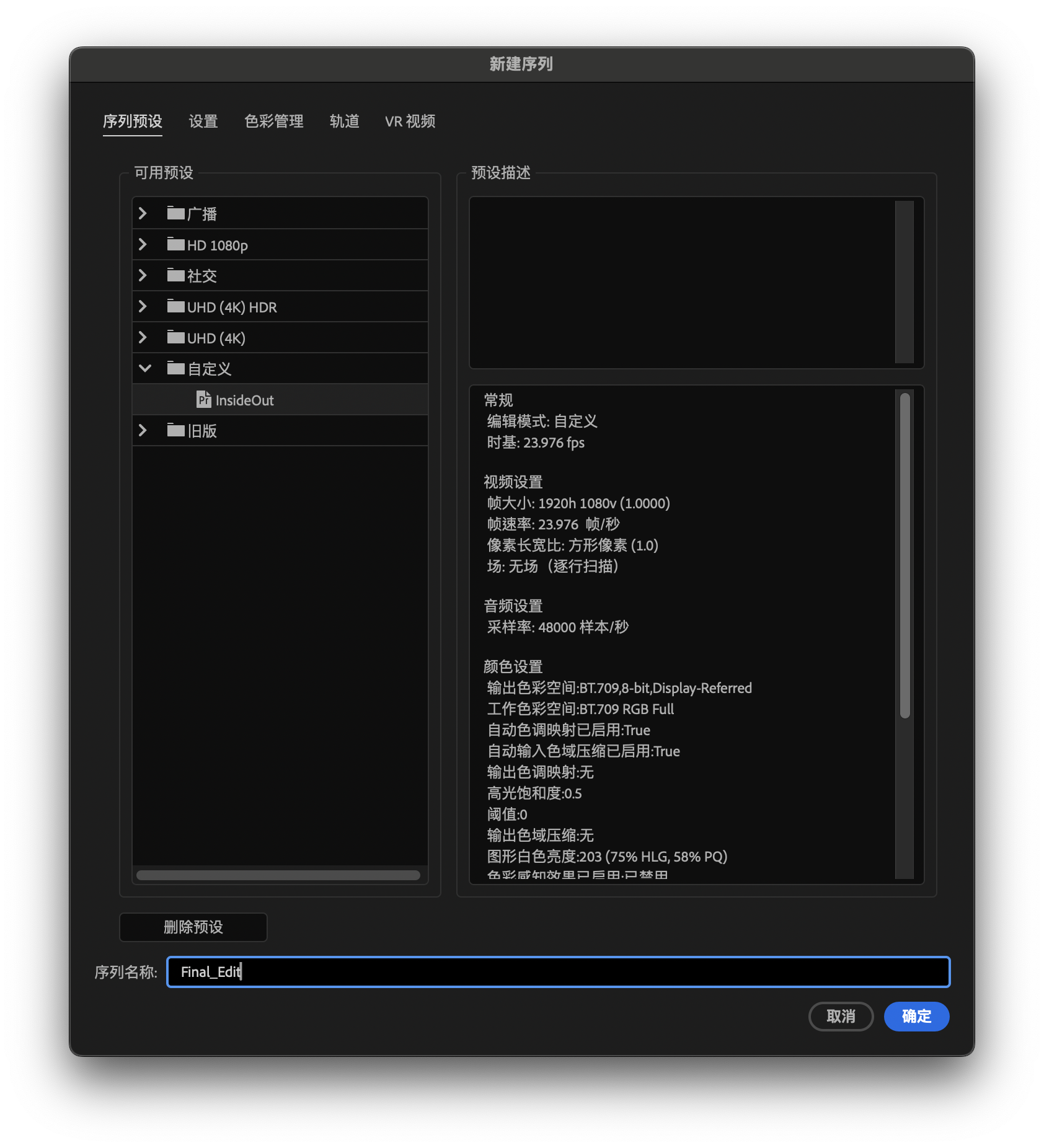Click the UHD (4K) HDR folder icon

(x=176, y=306)
